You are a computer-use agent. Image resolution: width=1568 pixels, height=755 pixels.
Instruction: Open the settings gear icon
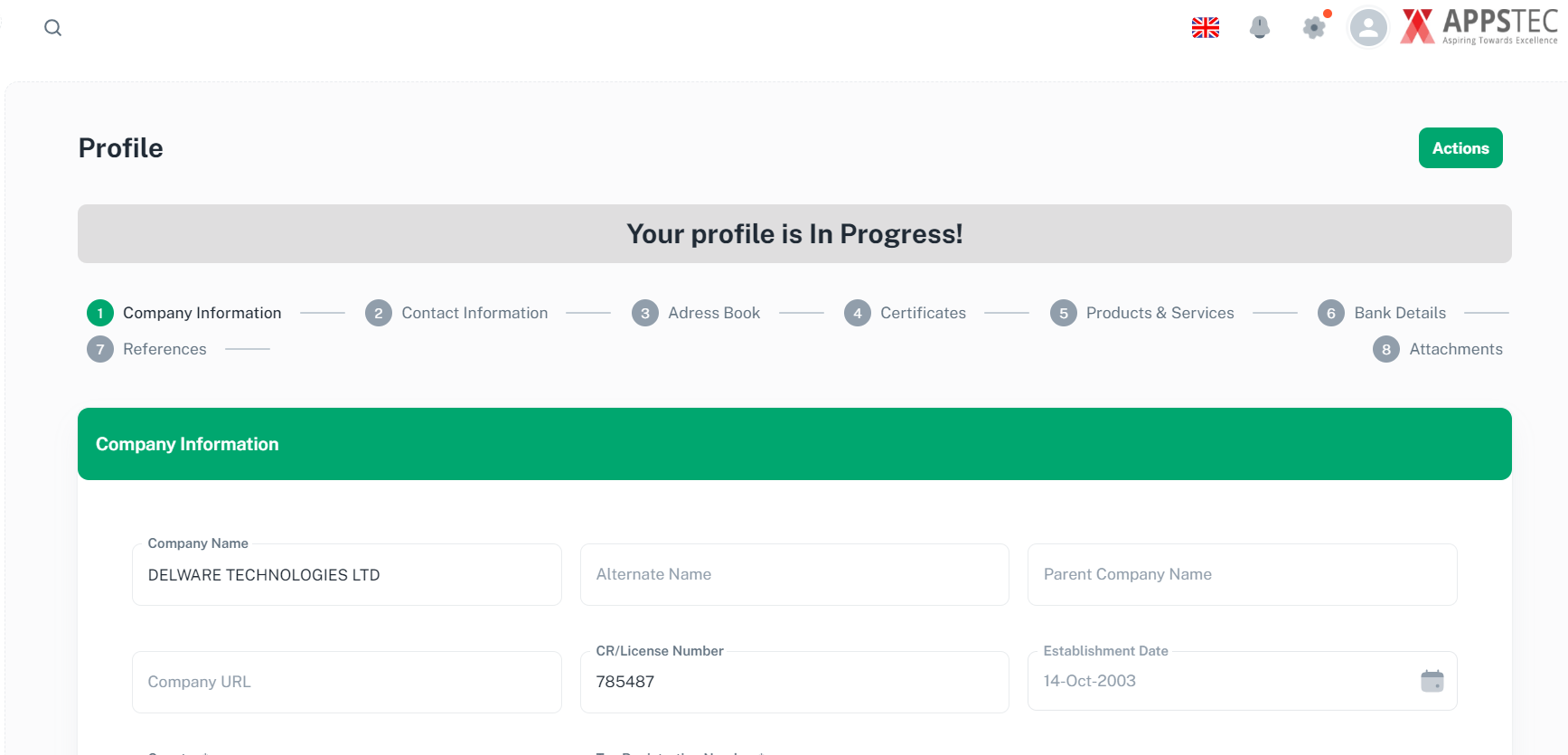pos(1314,28)
